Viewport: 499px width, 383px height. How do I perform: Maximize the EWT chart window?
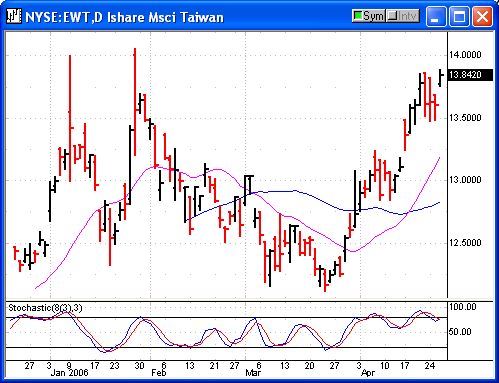tap(459, 17)
